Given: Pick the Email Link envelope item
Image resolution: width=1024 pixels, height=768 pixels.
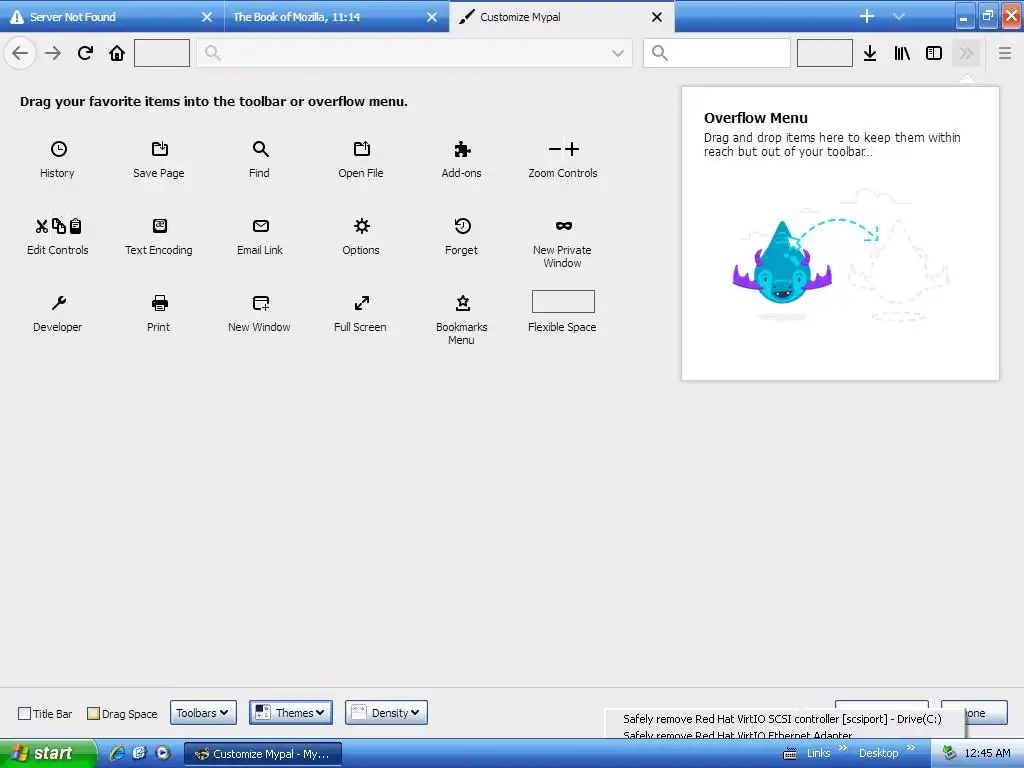Looking at the screenshot, I should tap(260, 236).
